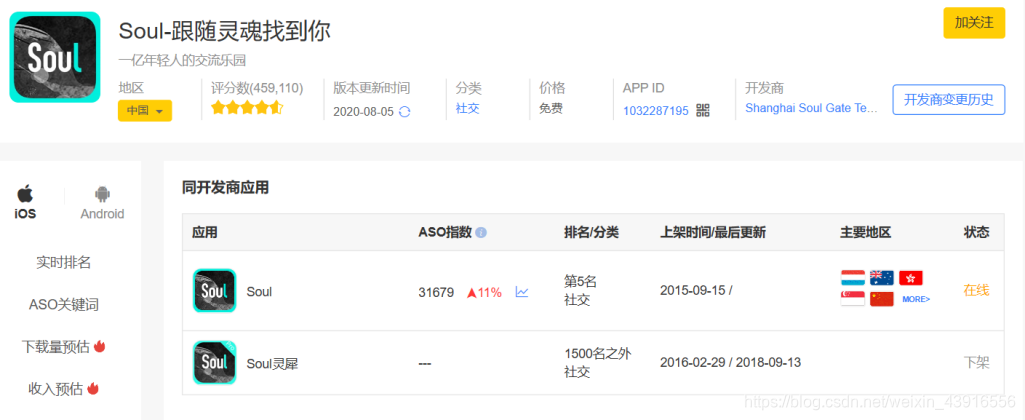
Task: Click the 加关注 follow button
Action: tap(973, 23)
